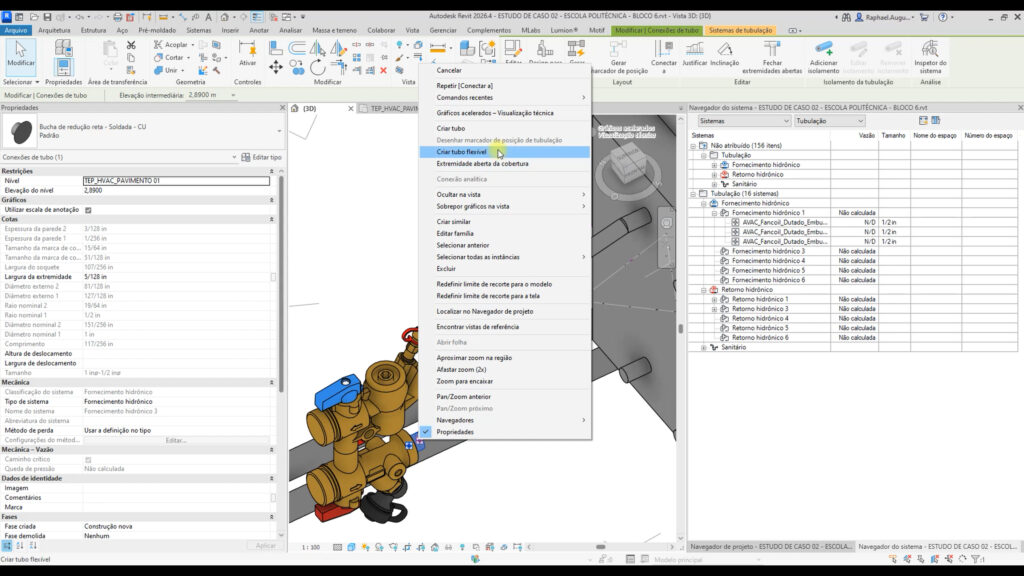Expand Retorno hidrônico 1 tree node
1024x576 pixels.
(x=714, y=299)
